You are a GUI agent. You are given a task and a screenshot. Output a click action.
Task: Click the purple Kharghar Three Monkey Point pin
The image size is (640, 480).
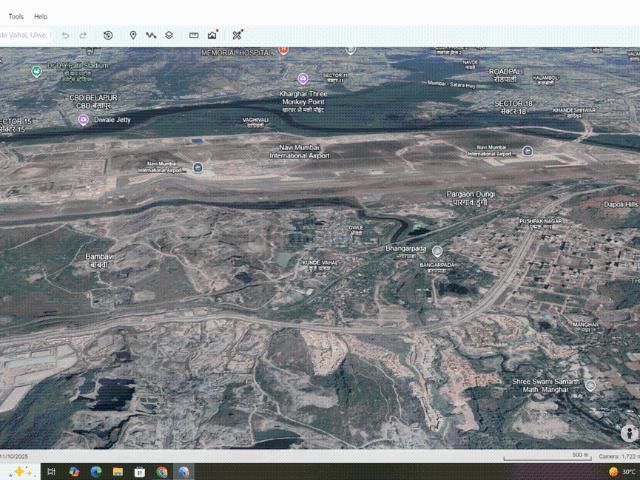click(303, 79)
